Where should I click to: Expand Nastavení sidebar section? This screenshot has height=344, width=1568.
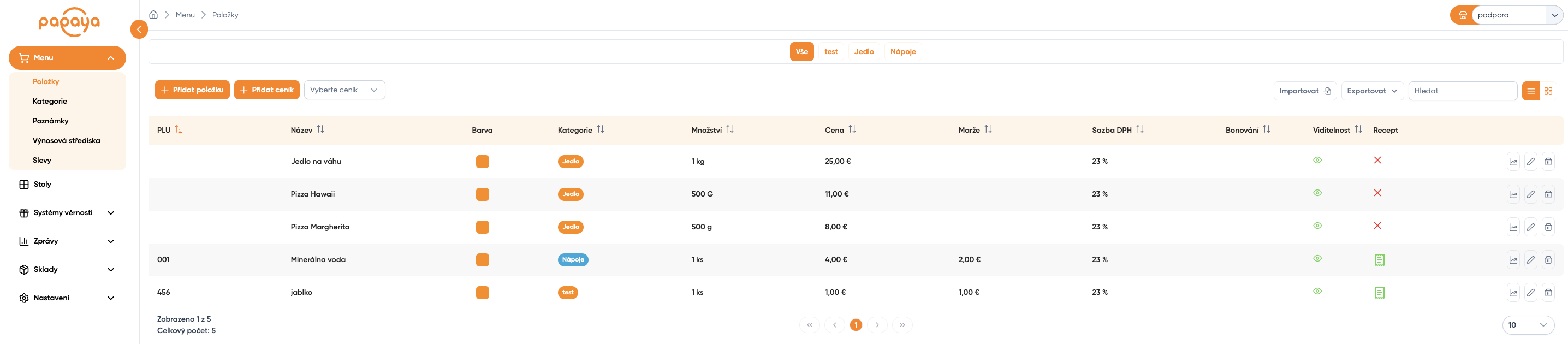[x=67, y=298]
